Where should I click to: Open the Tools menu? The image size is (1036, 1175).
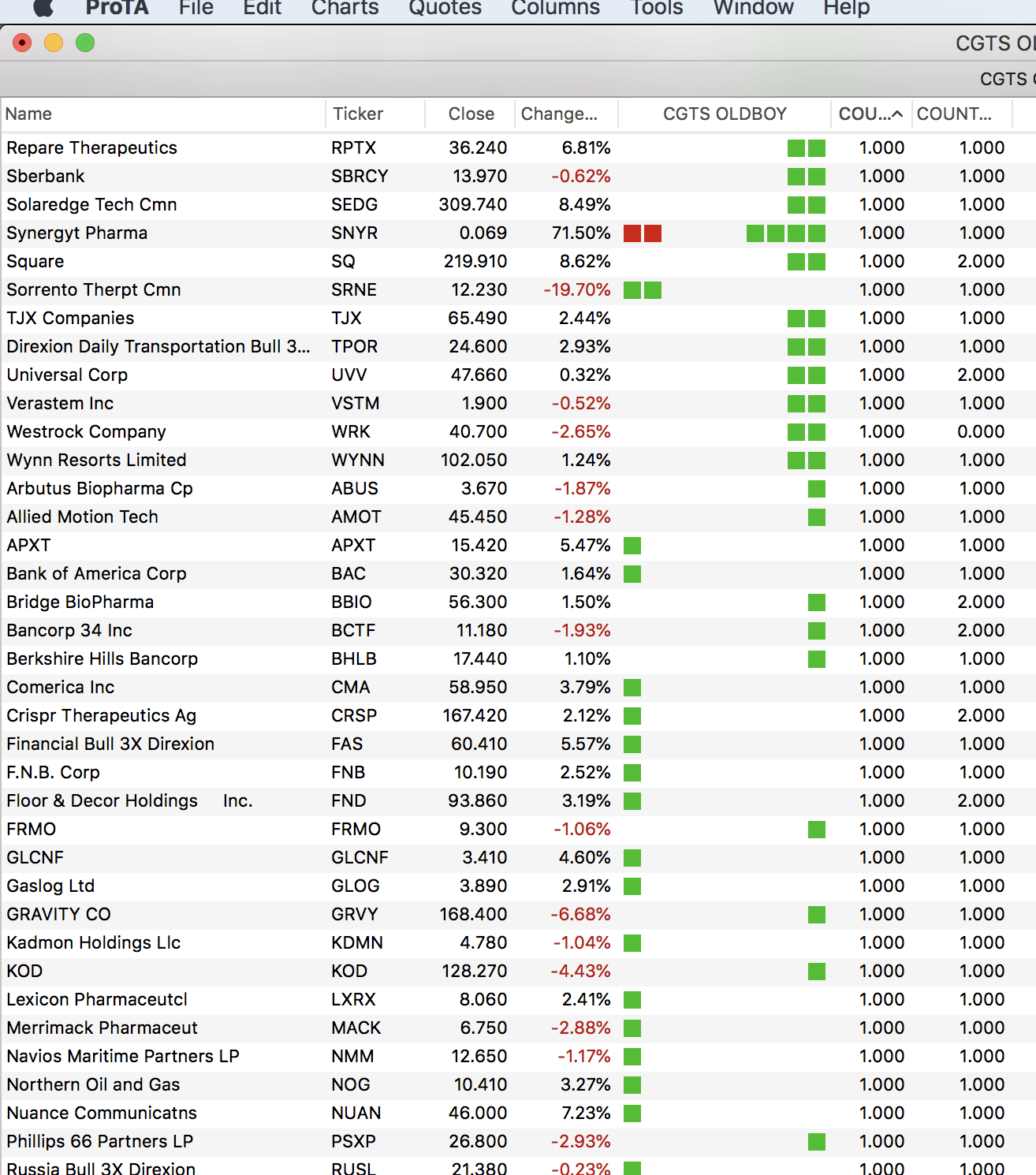pyautogui.click(x=657, y=8)
